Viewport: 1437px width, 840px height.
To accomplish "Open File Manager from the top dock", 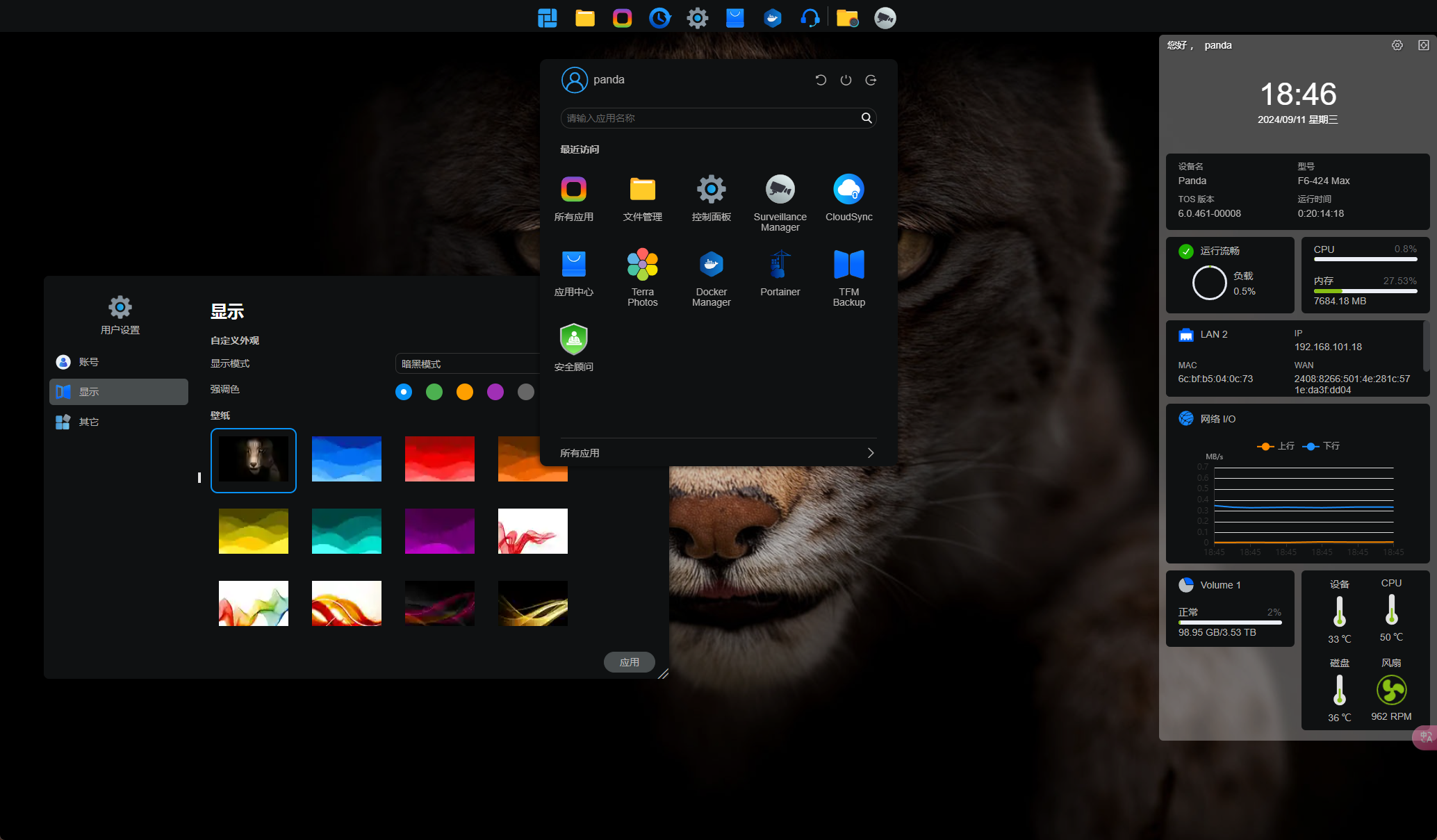I will (585, 18).
